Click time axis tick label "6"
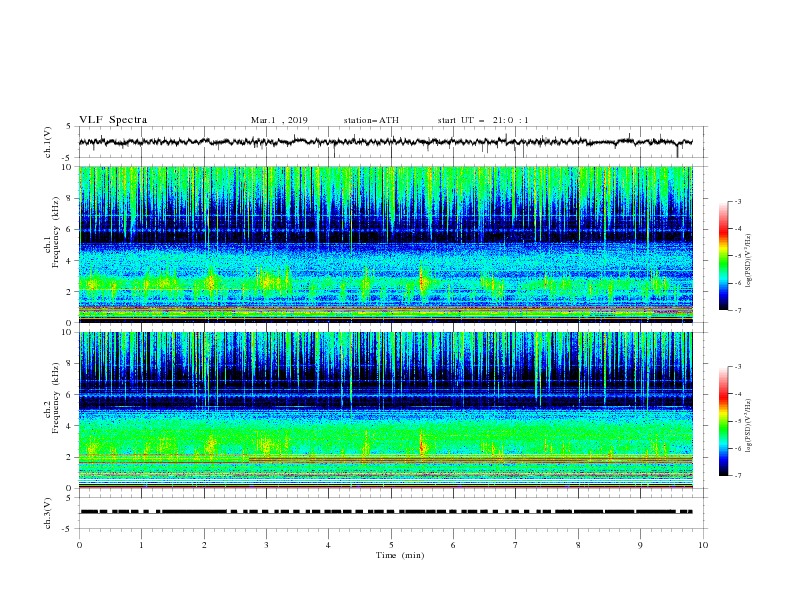The height and width of the screenshot is (612, 792). click(x=453, y=545)
